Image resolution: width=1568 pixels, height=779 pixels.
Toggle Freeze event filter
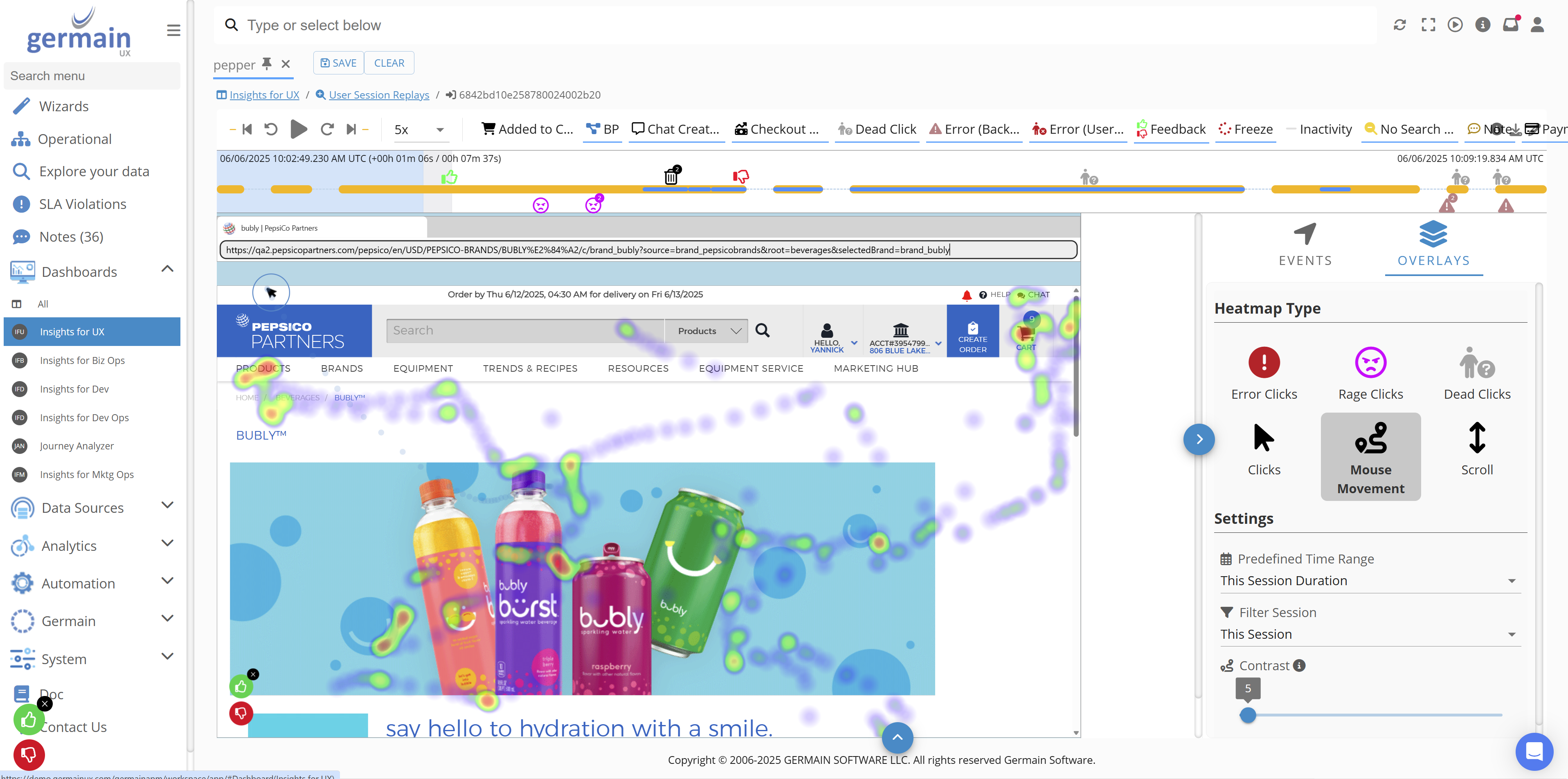pyautogui.click(x=1245, y=129)
